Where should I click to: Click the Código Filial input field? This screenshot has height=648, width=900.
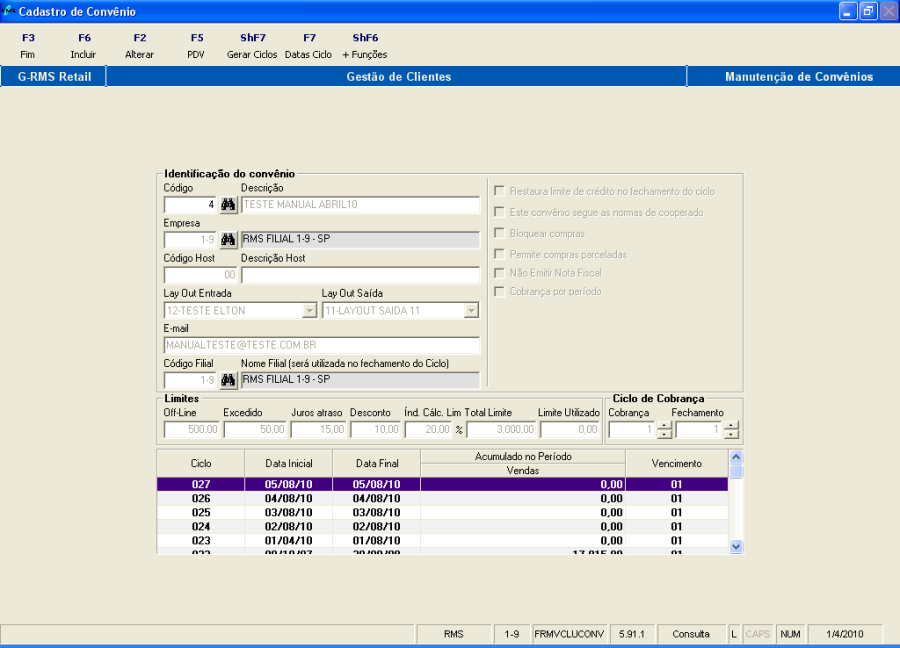[190, 380]
